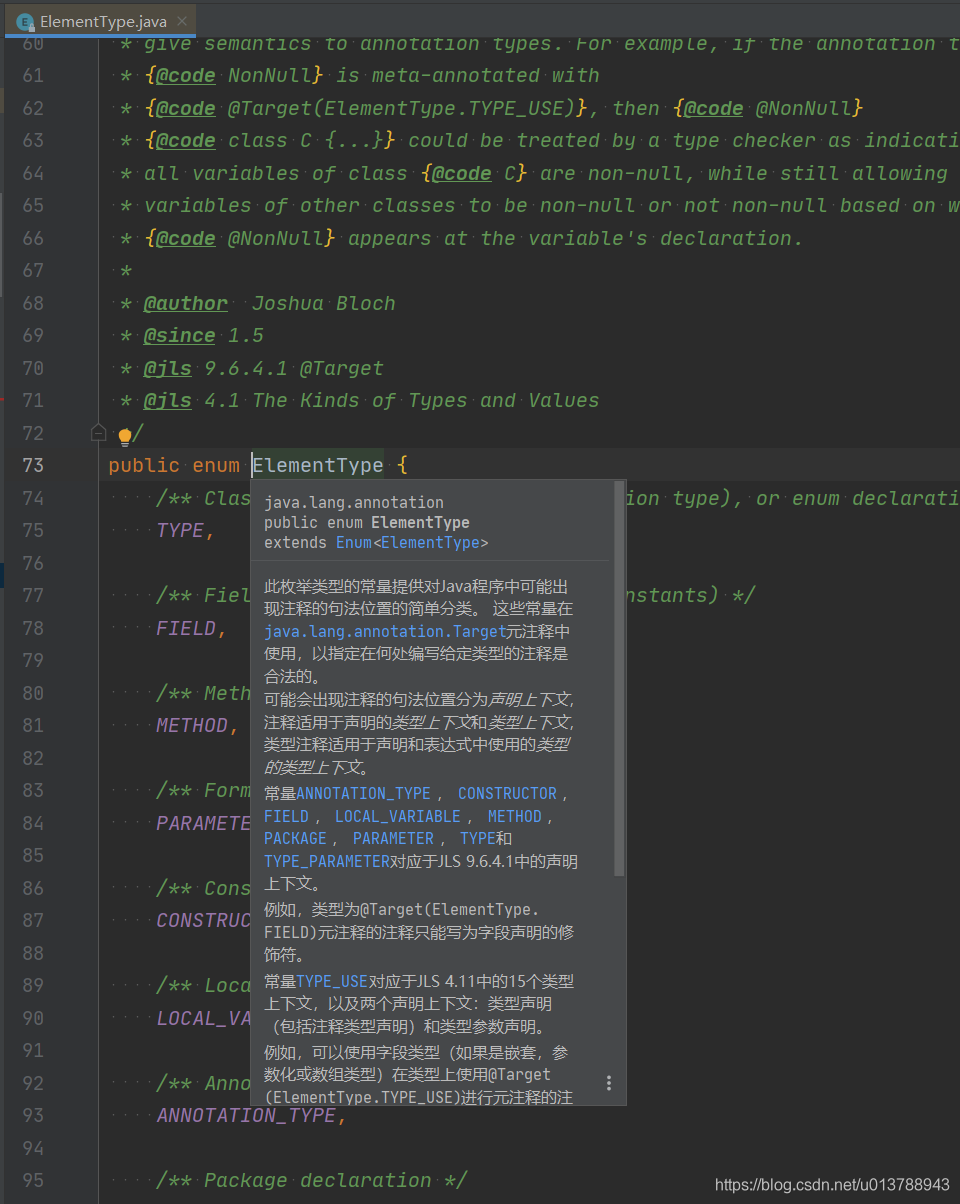
Task: Open the TYPE_USE link in popup
Action: click(x=332, y=982)
